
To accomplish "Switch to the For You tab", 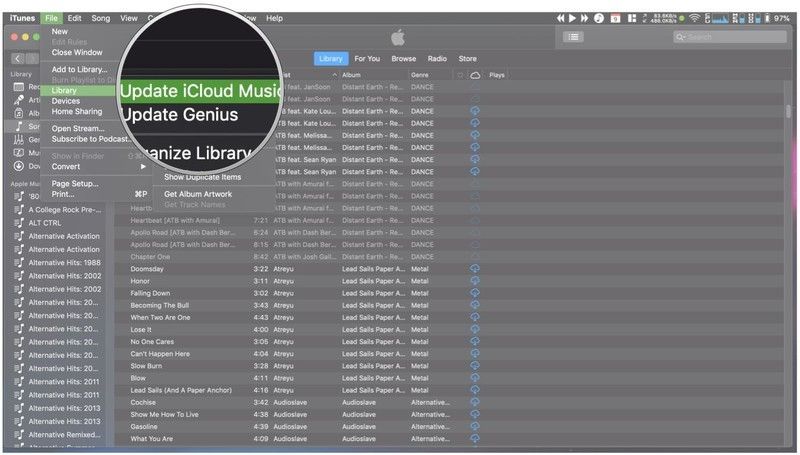I will click(x=367, y=59).
